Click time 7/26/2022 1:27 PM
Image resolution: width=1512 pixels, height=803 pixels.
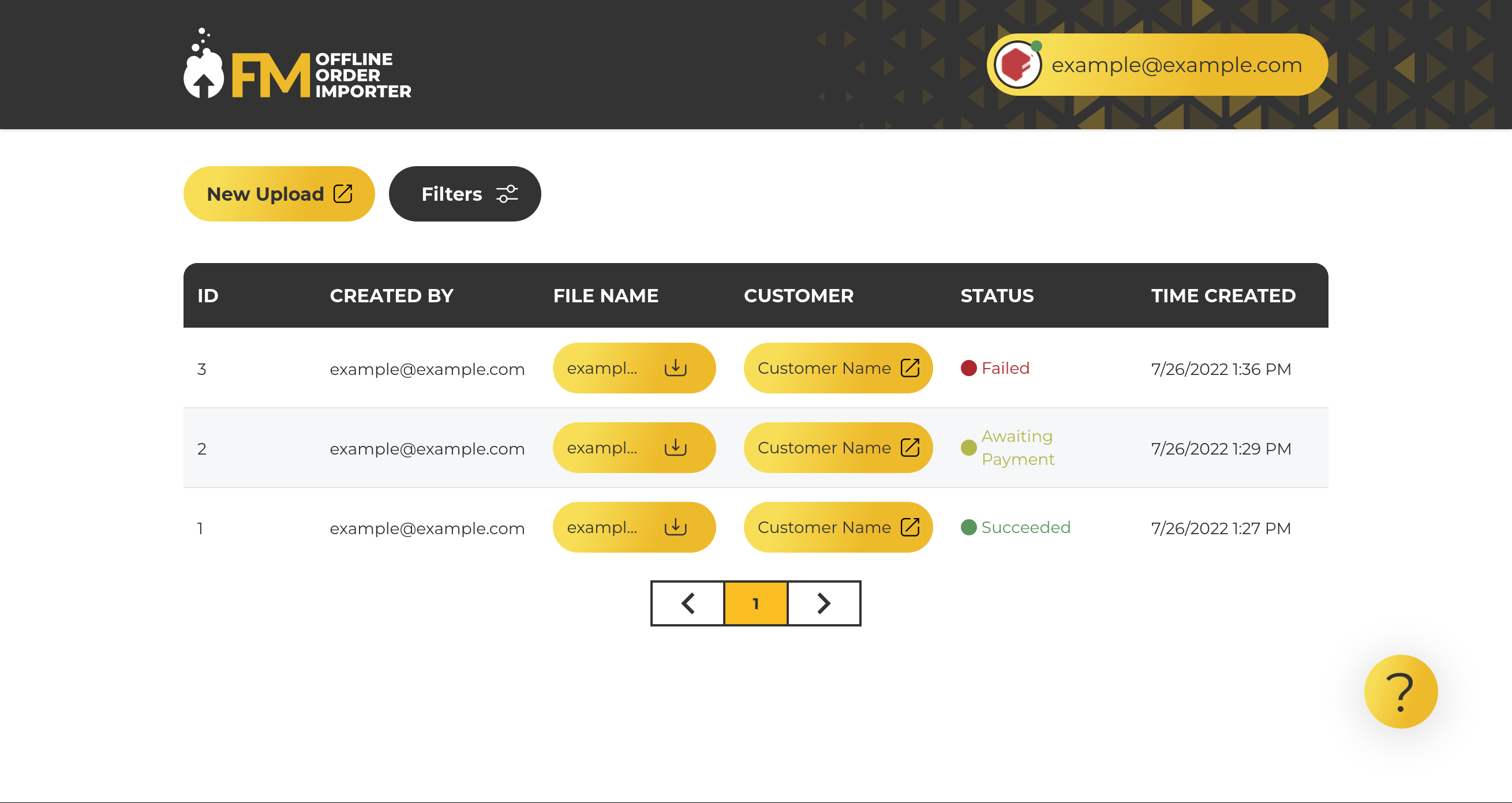tap(1221, 528)
